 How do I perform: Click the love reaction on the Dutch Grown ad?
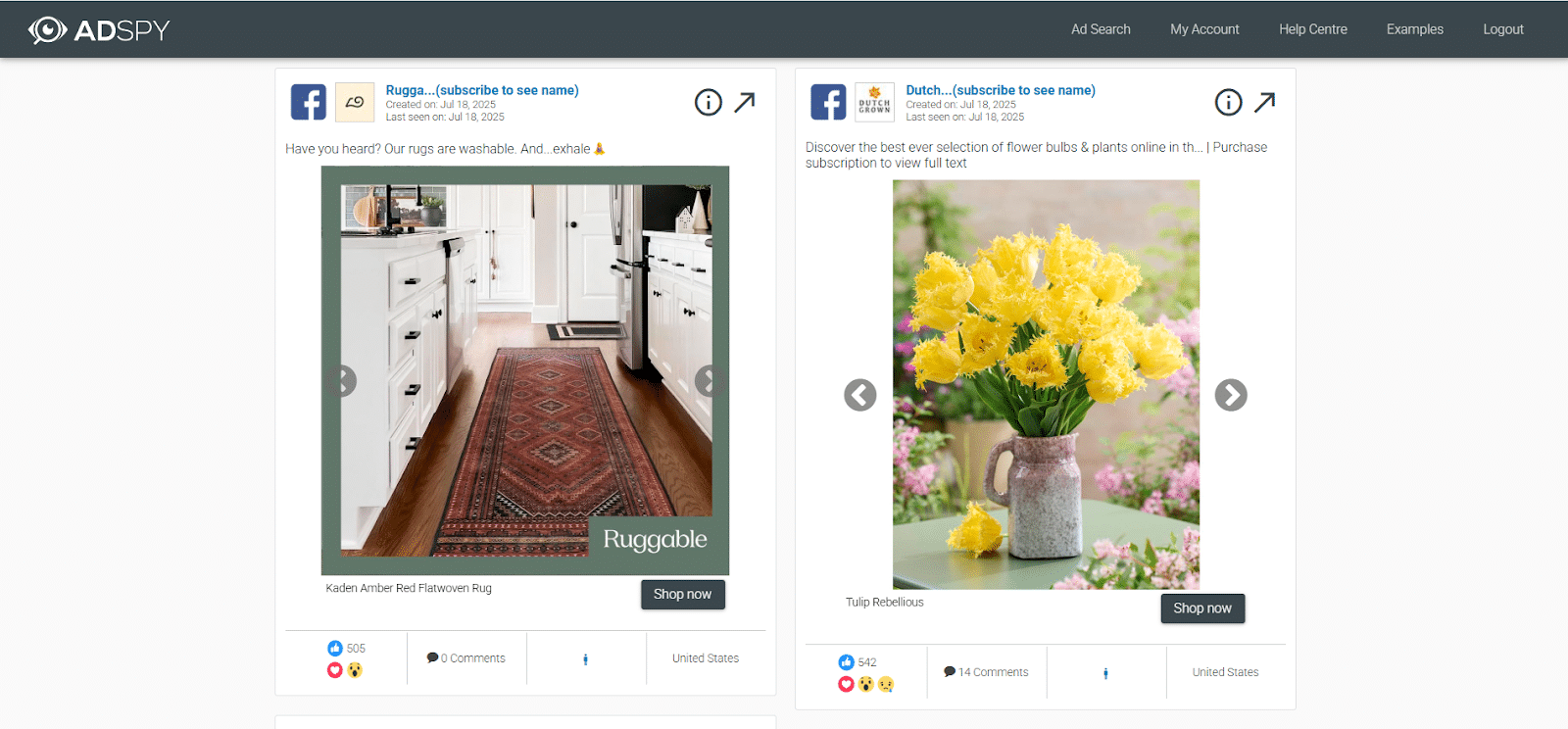pos(847,684)
